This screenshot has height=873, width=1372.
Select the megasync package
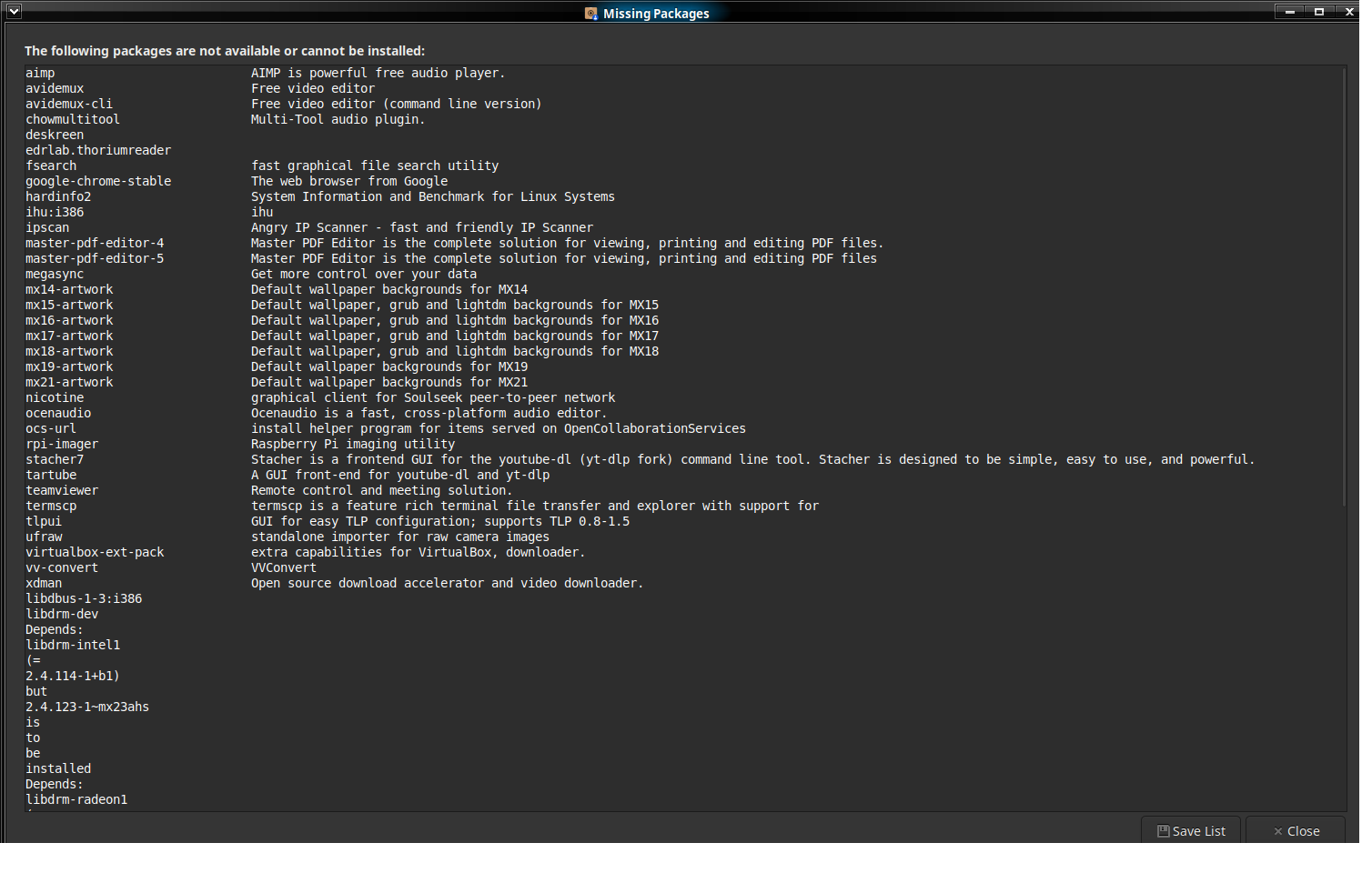pyautogui.click(x=55, y=274)
